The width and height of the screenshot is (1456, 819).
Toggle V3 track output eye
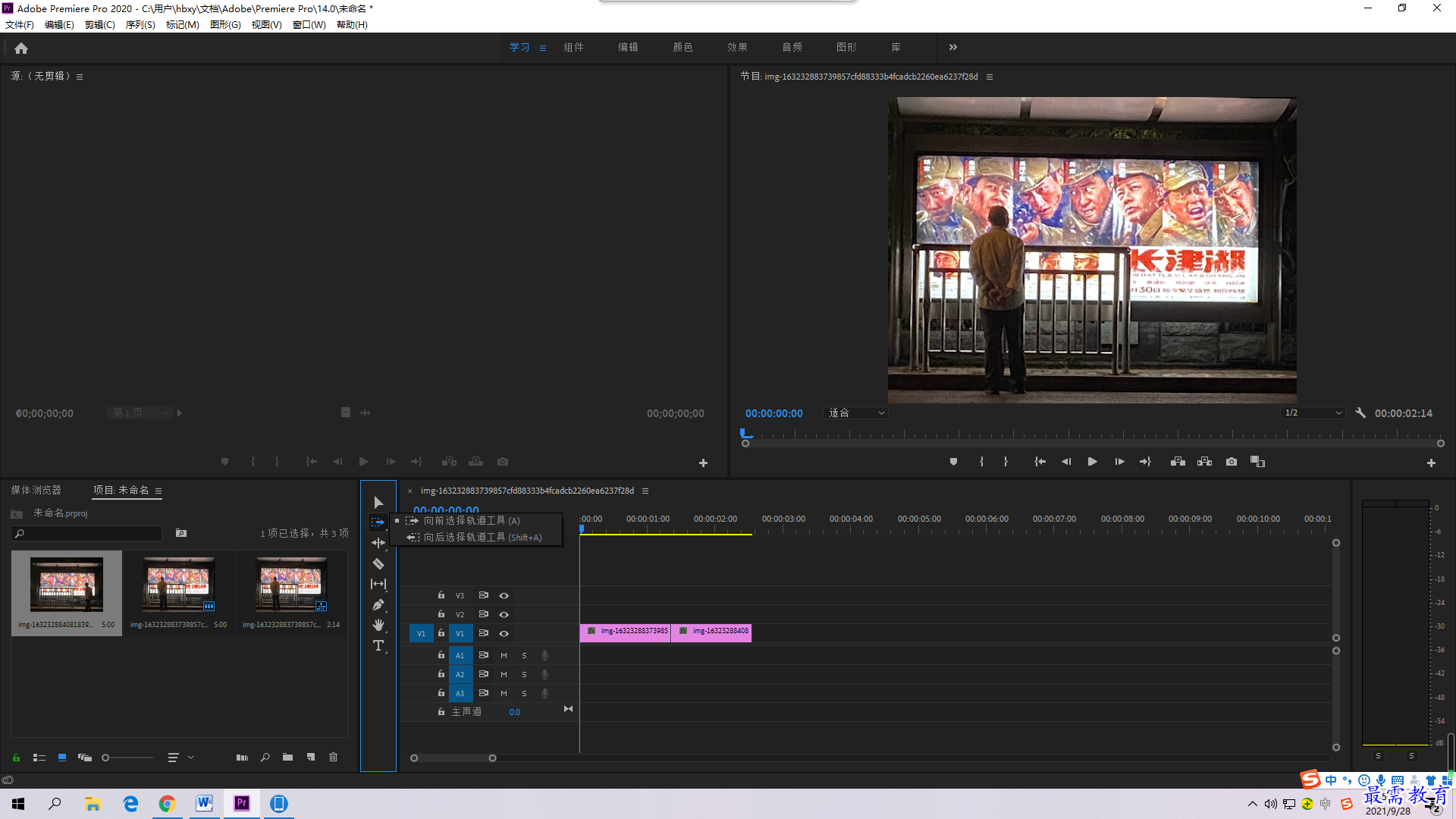504,595
